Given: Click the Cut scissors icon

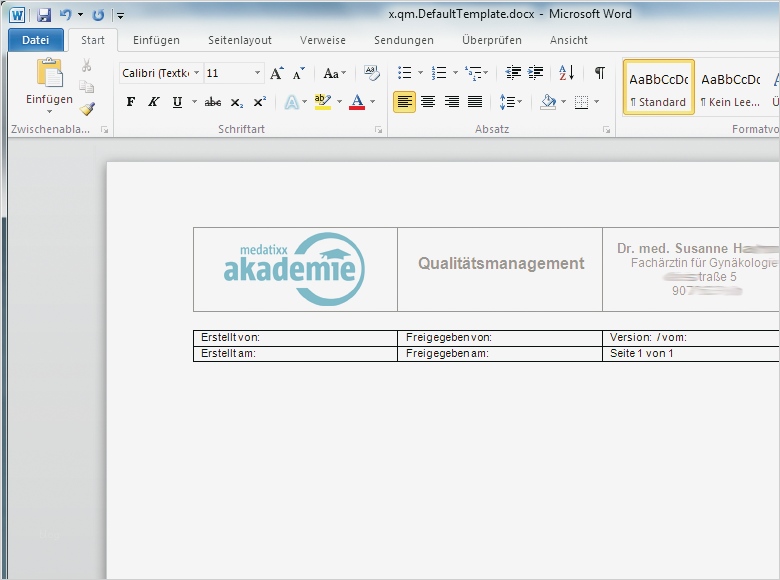Looking at the screenshot, I should pyautogui.click(x=87, y=65).
